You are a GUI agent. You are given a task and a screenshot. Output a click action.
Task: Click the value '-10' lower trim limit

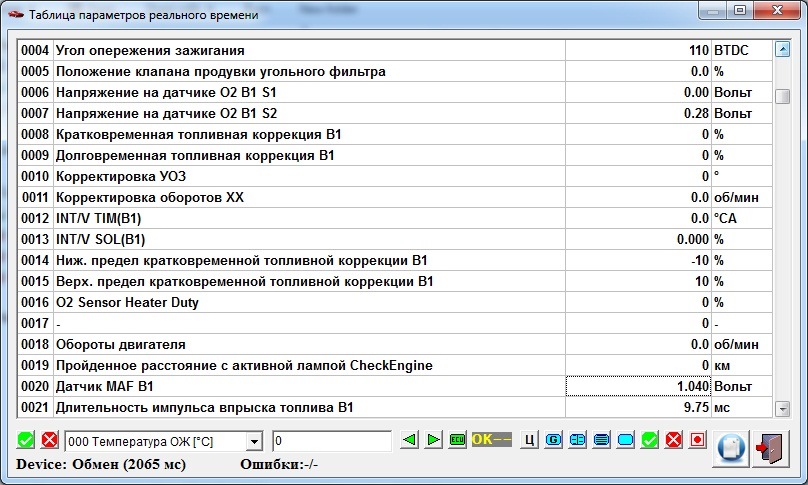pos(638,260)
